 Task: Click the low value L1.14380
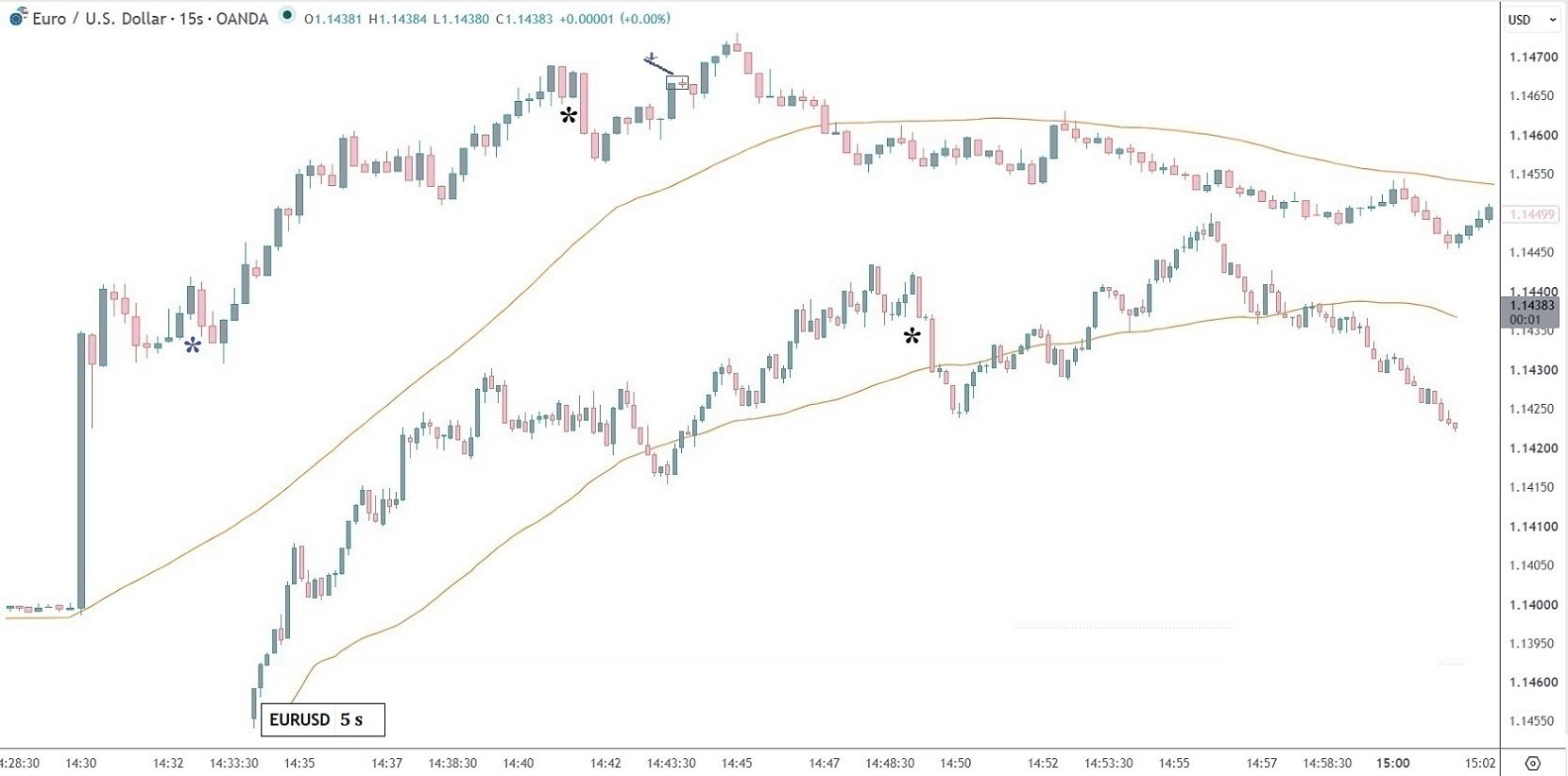pyautogui.click(x=461, y=19)
